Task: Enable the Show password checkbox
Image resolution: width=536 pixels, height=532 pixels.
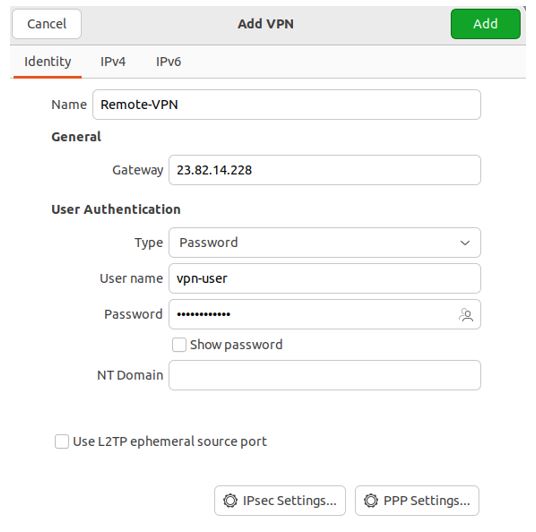Action: [x=179, y=345]
